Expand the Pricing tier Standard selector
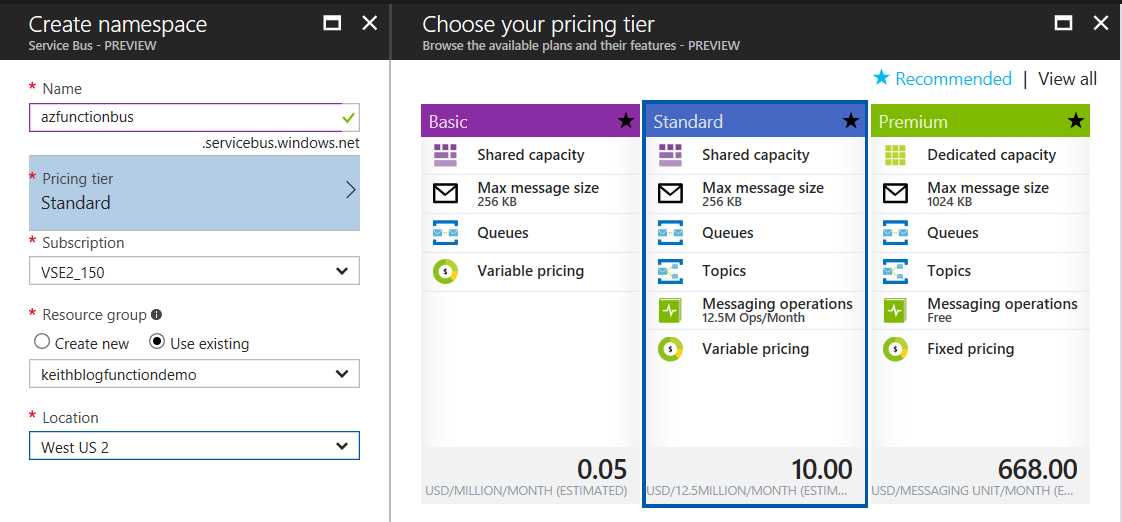The width and height of the screenshot is (1122, 522). 194,191
